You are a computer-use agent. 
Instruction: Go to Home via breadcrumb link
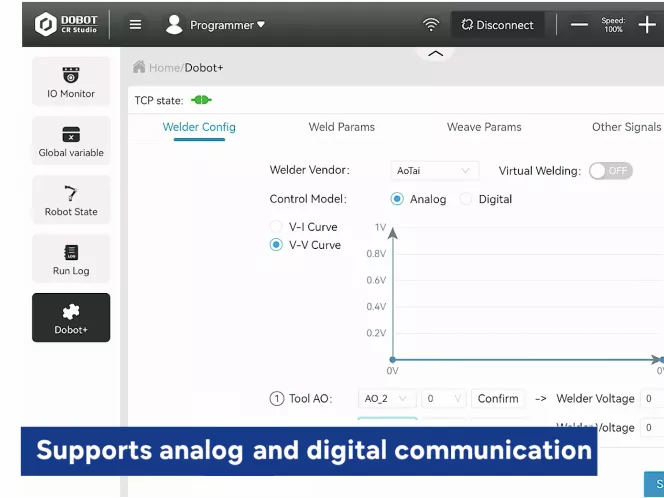pyautogui.click(x=164, y=68)
